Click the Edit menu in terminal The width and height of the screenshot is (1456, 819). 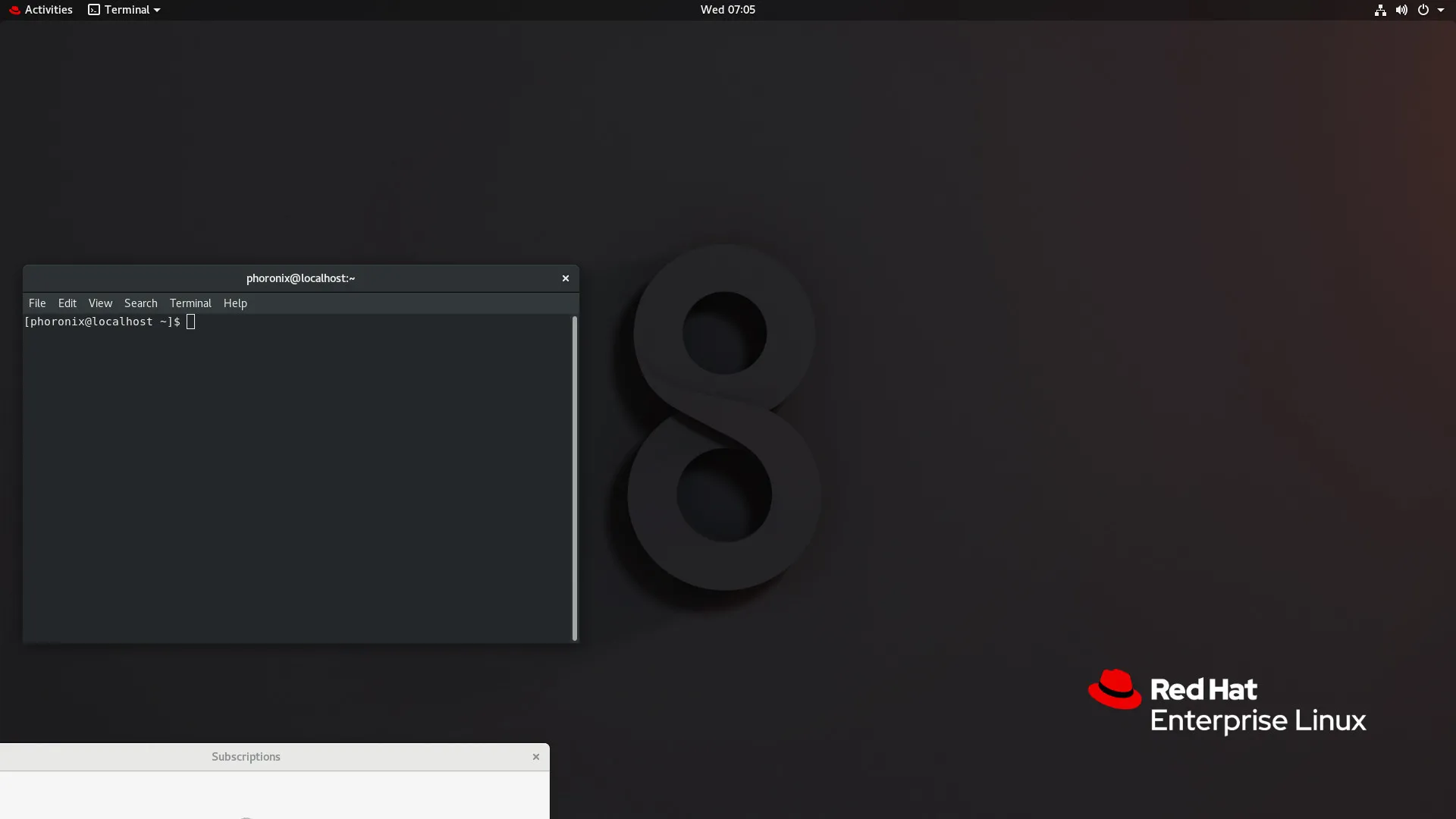pyautogui.click(x=67, y=303)
